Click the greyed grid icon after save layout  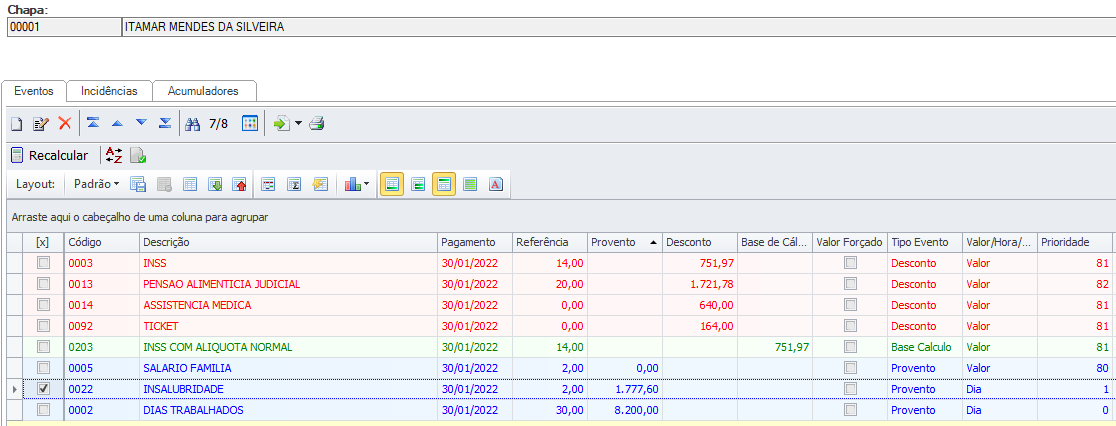pos(164,184)
